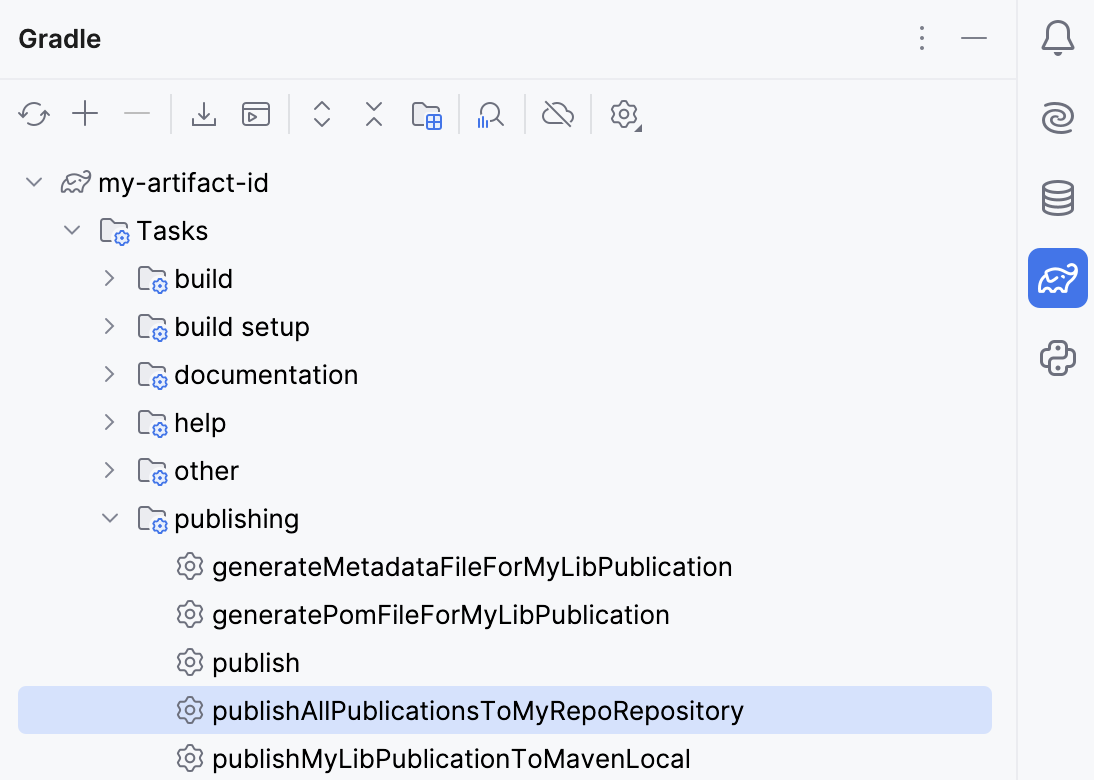
Task: Click the download sources icon
Action: [204, 114]
